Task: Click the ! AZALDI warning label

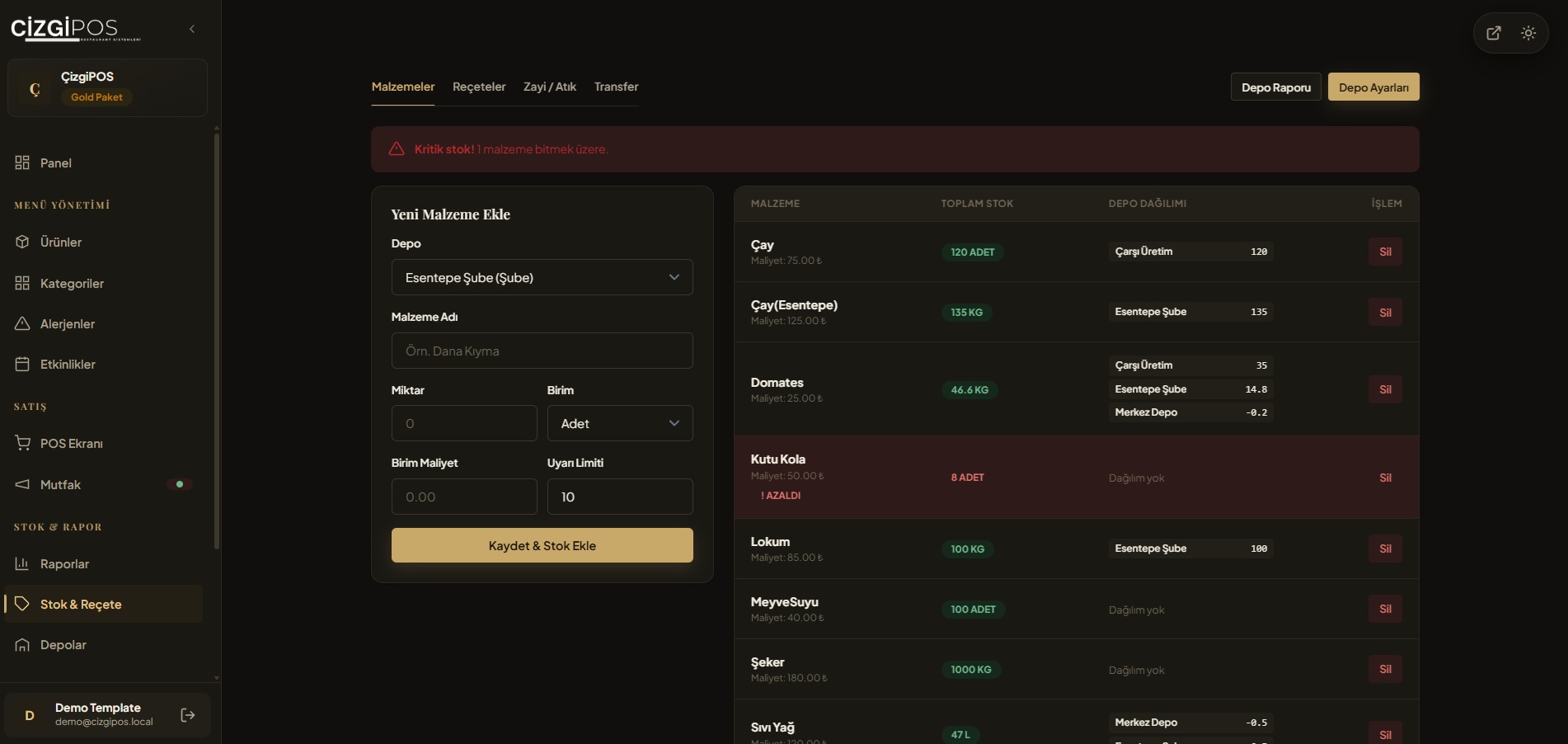Action: click(781, 496)
